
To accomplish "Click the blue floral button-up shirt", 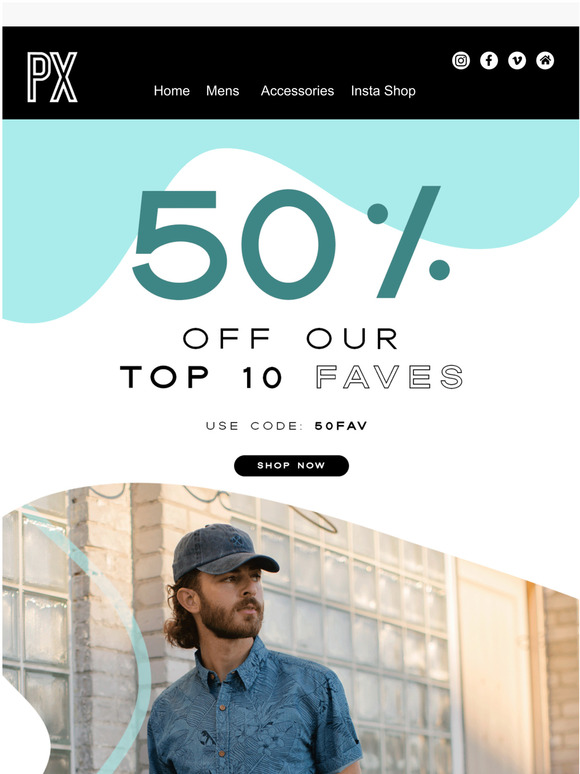I will (x=254, y=711).
